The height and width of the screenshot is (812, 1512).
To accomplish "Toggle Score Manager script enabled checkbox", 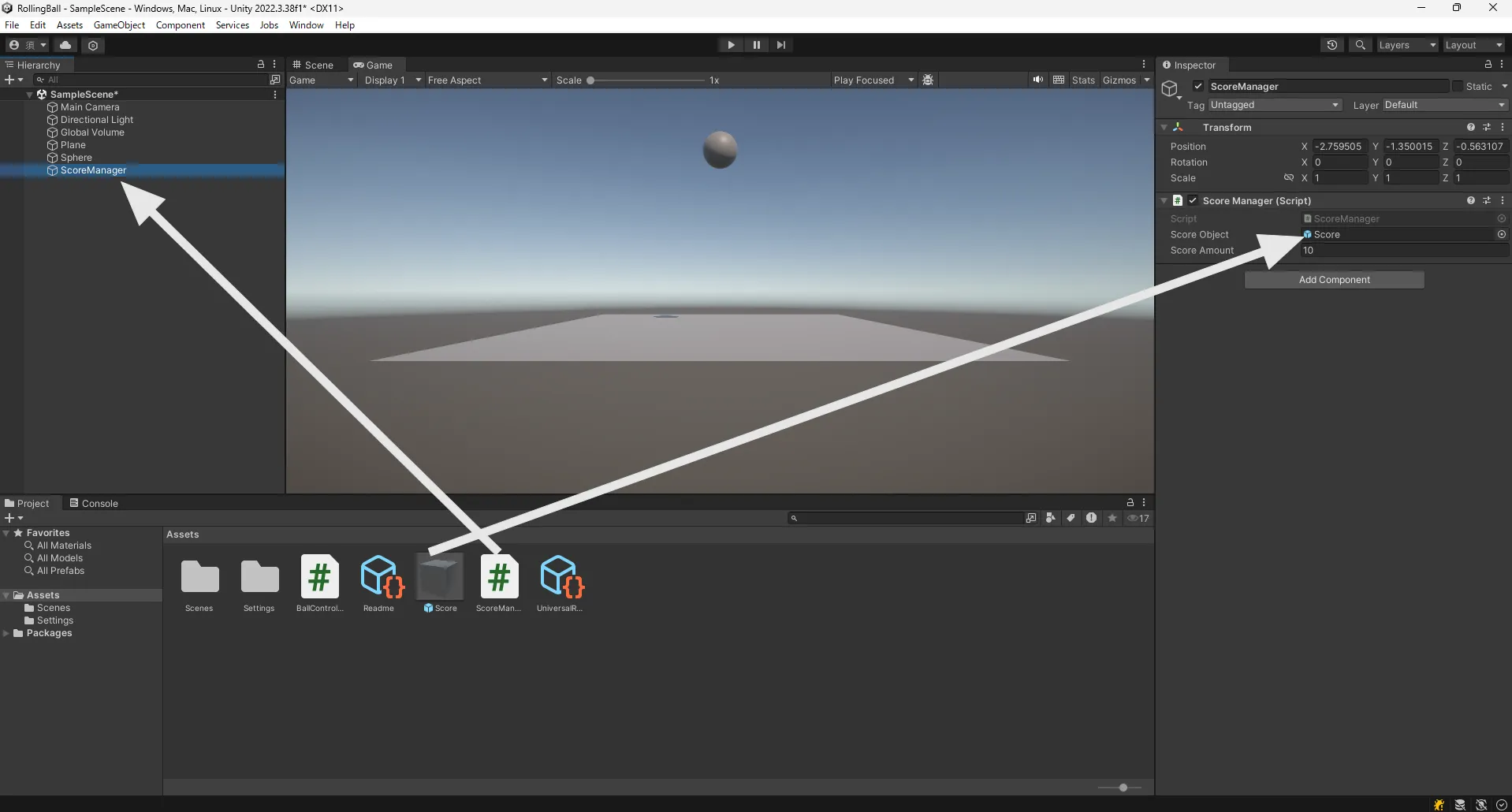I will tap(1193, 200).
